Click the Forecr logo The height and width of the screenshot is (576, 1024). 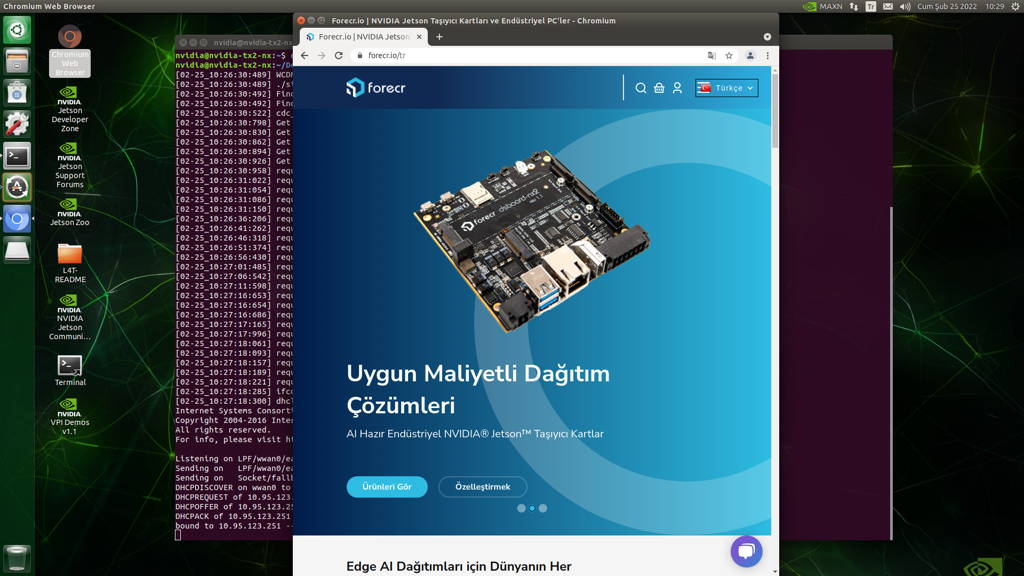[x=376, y=88]
